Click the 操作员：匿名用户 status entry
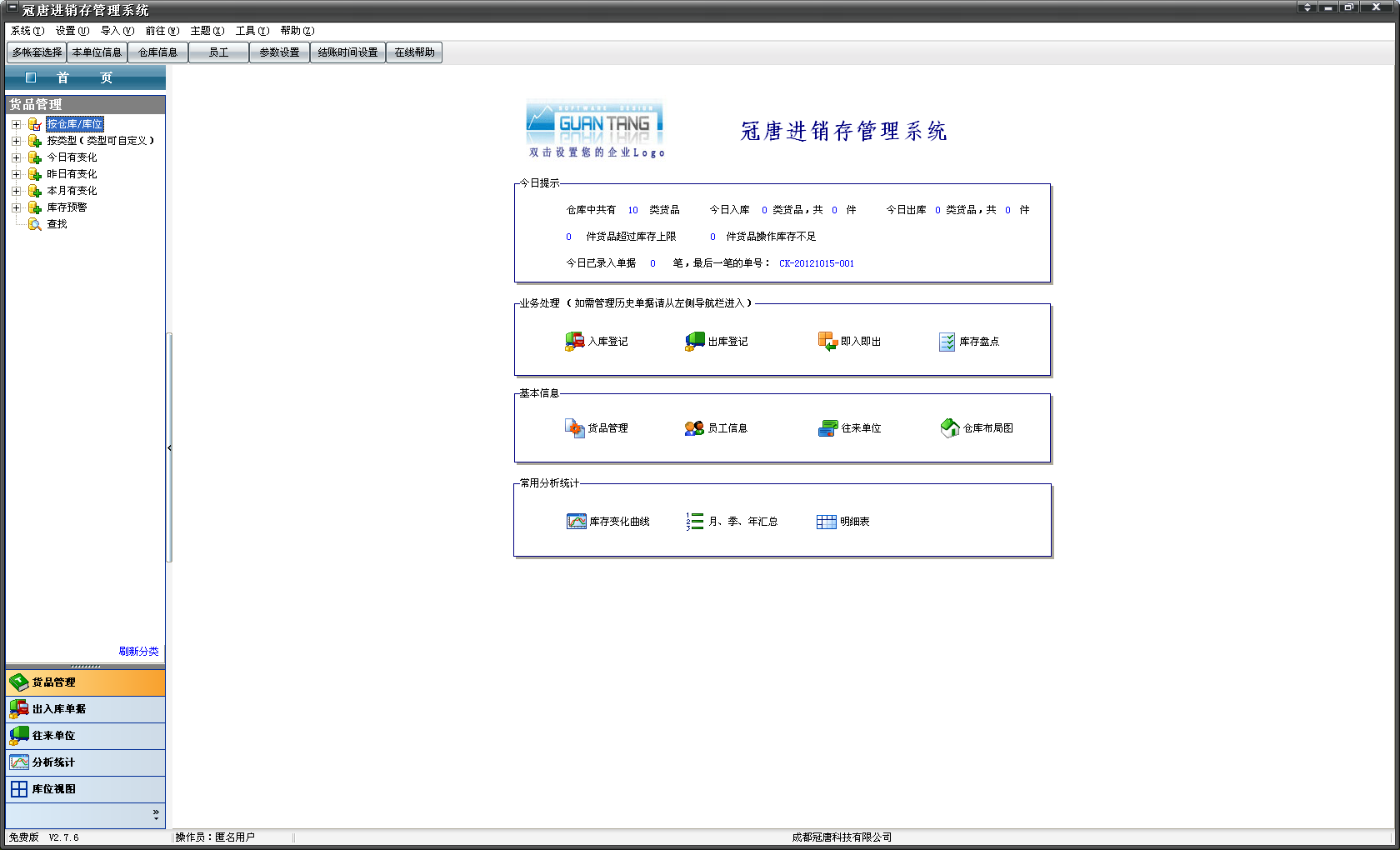Image resolution: width=1400 pixels, height=850 pixels. pos(215,837)
